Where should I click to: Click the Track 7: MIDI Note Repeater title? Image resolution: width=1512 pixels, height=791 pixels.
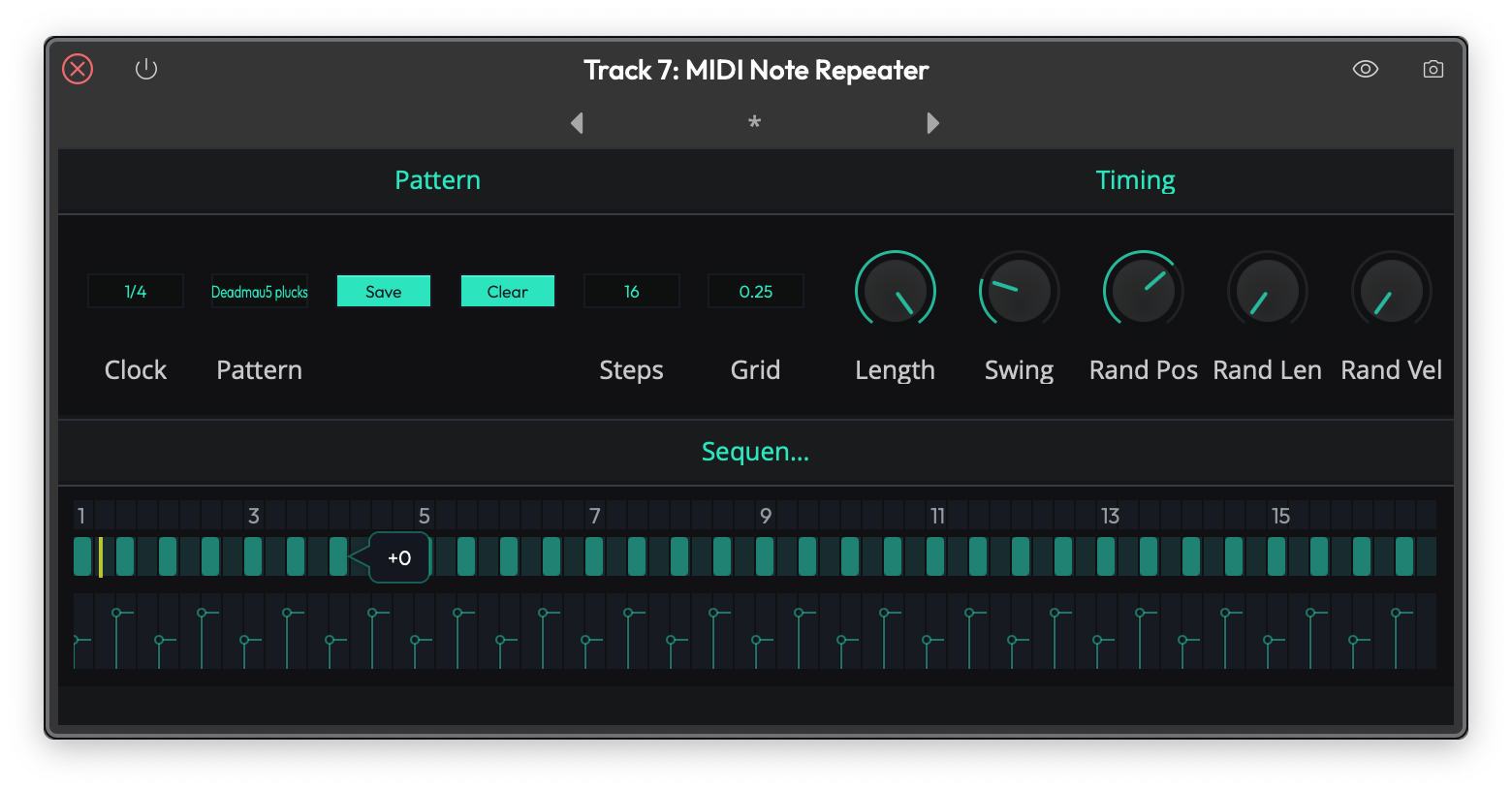click(756, 70)
